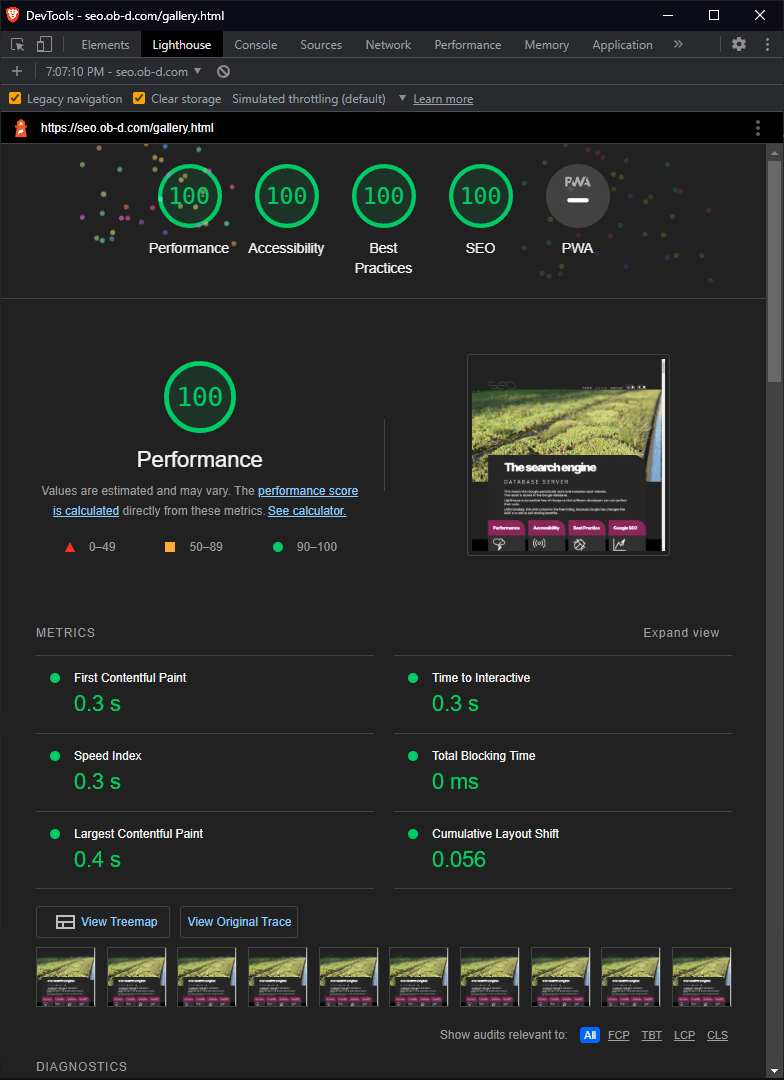Open the DevTools kebab menu
Viewport: 784px width, 1080px height.
tap(767, 45)
